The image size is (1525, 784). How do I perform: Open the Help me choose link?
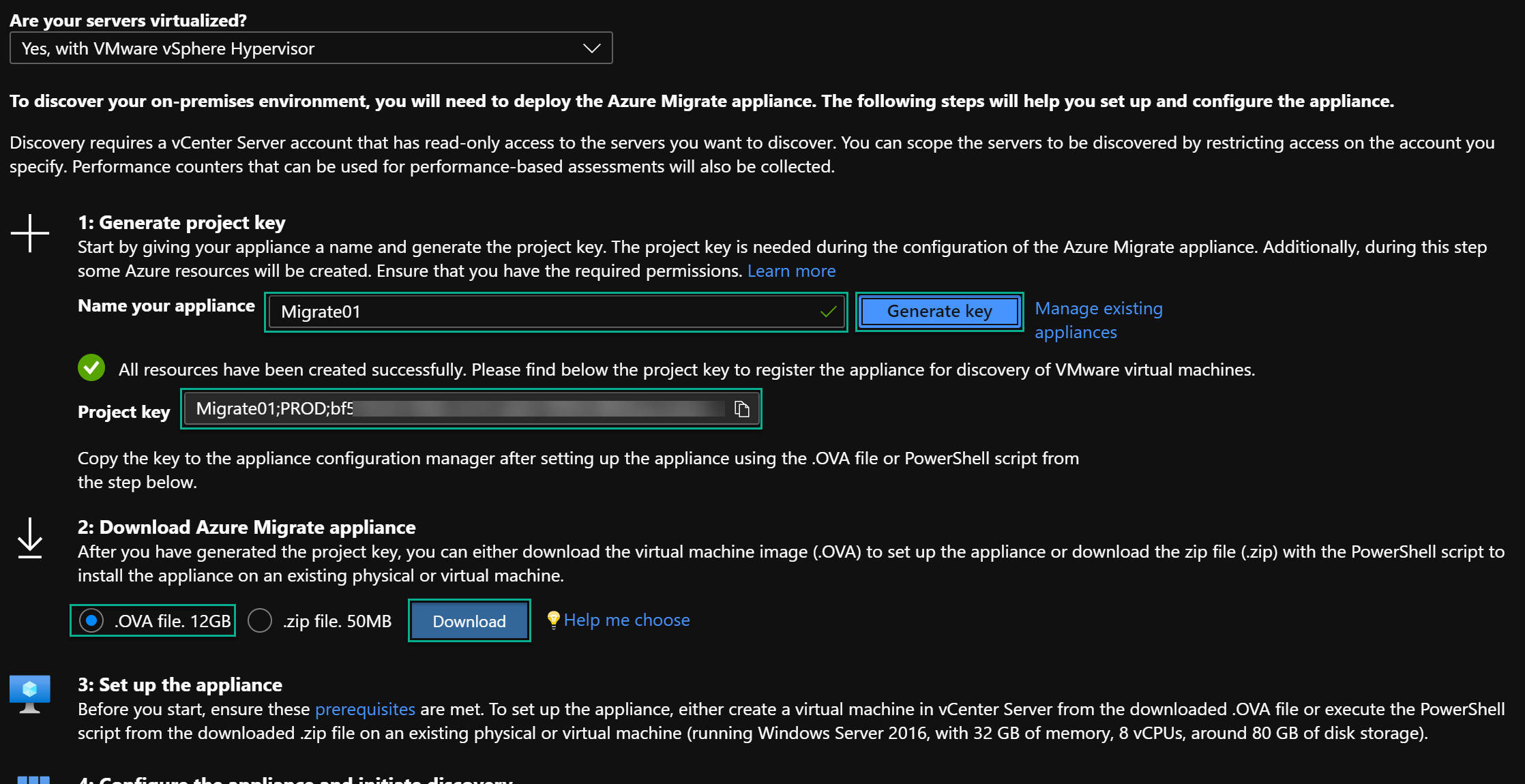pyautogui.click(x=626, y=620)
